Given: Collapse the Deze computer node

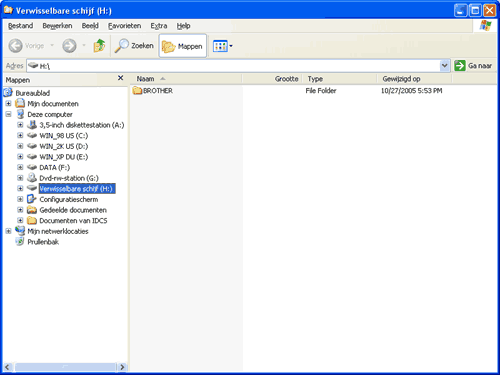Looking at the screenshot, I should (8, 114).
